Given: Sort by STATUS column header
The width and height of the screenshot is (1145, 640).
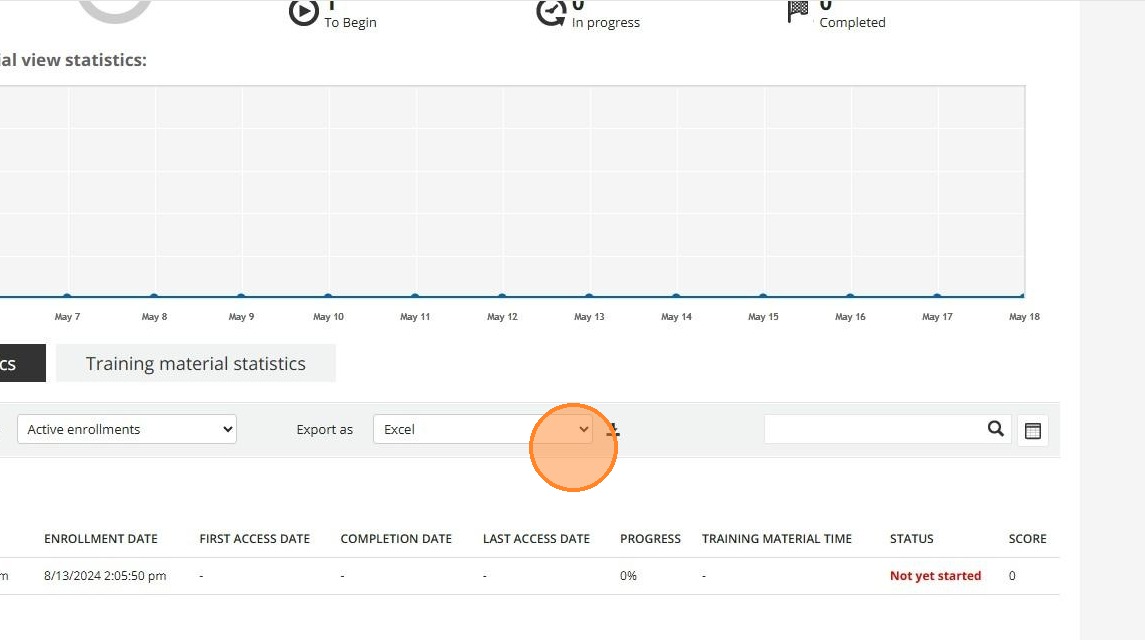Looking at the screenshot, I should tap(911, 538).
